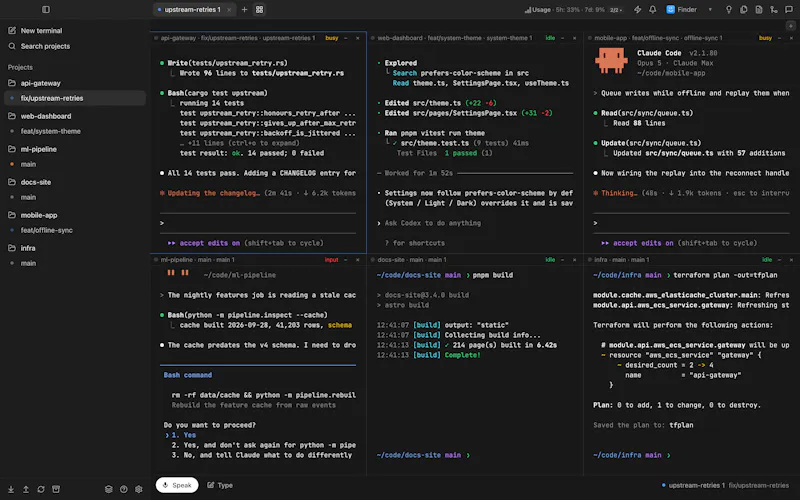Viewport: 800px width, 500px height.
Task: Click upstream-retries 1 in the status bar
Action: click(696, 485)
